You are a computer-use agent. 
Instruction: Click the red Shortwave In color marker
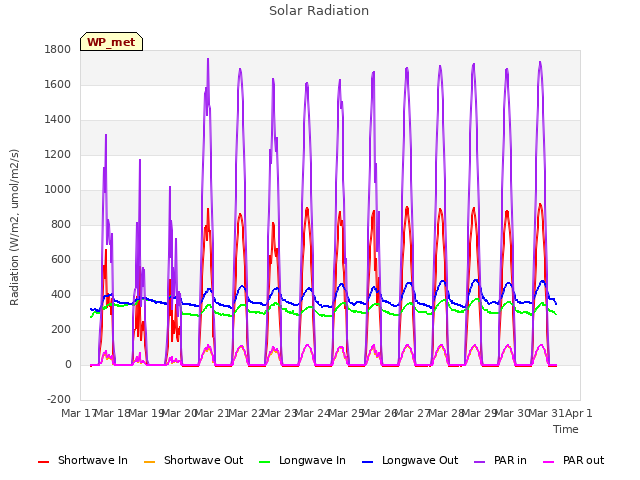click(43, 462)
